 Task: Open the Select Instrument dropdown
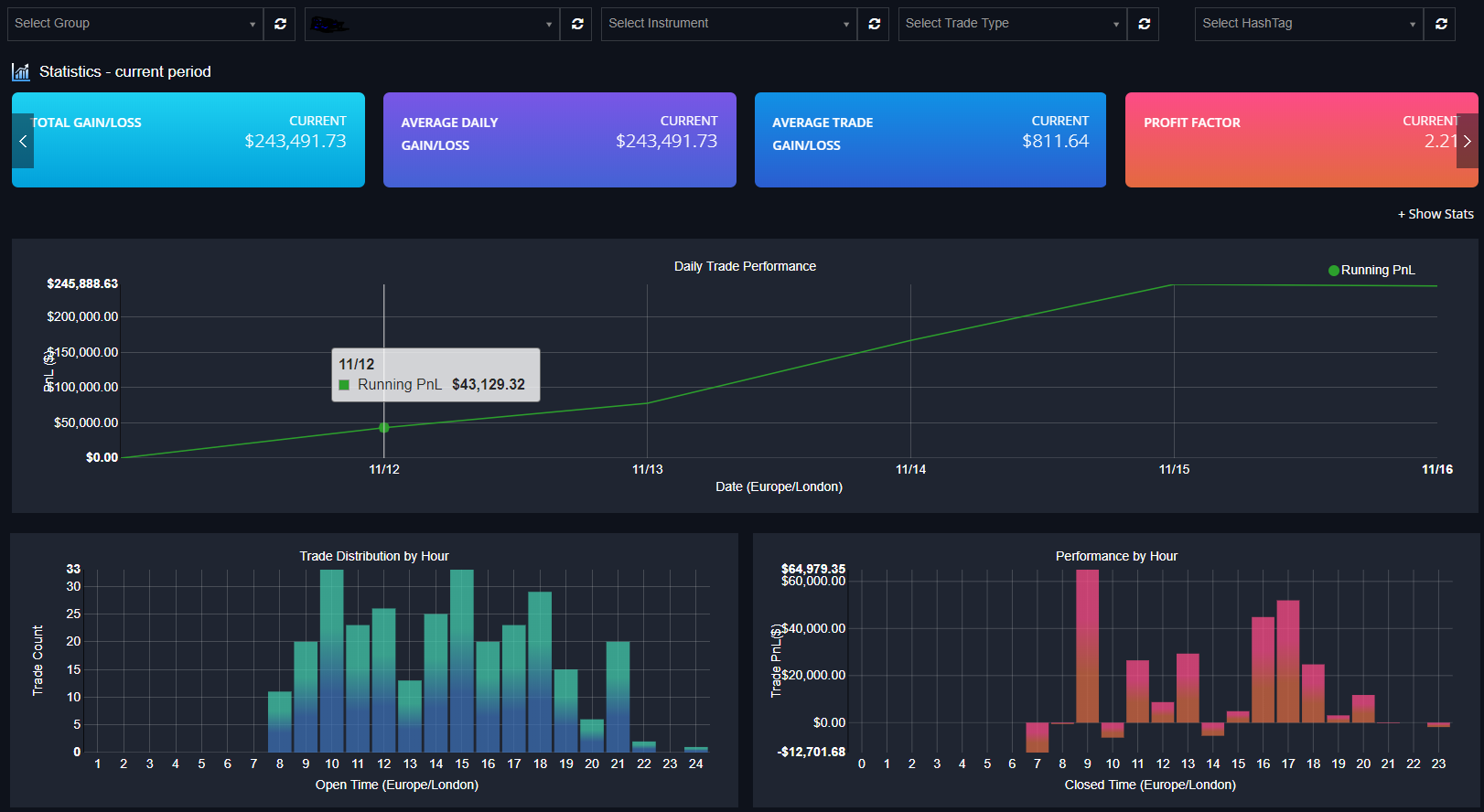[729, 24]
